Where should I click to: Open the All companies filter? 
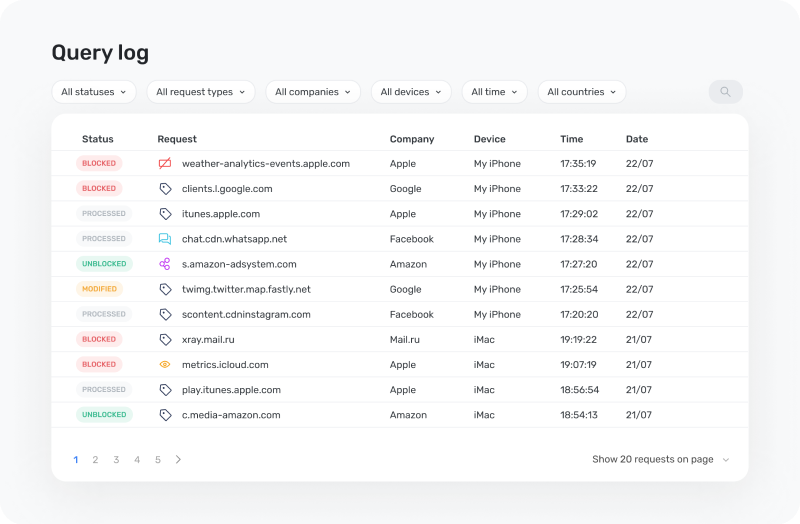(x=313, y=92)
